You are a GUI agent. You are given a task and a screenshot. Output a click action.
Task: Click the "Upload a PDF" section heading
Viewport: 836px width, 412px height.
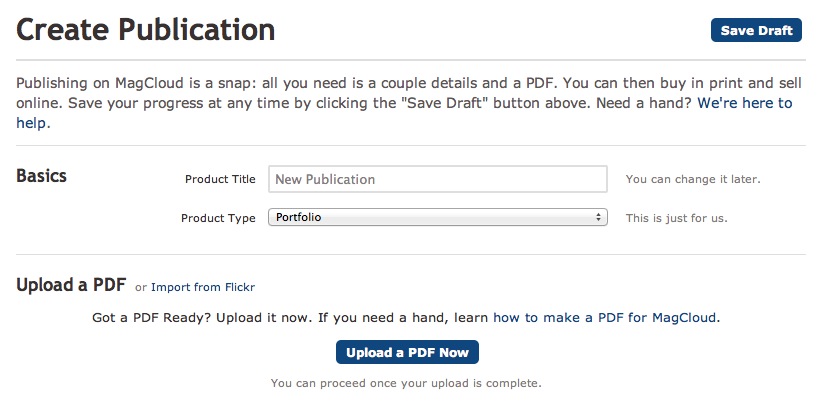pyautogui.click(x=71, y=285)
